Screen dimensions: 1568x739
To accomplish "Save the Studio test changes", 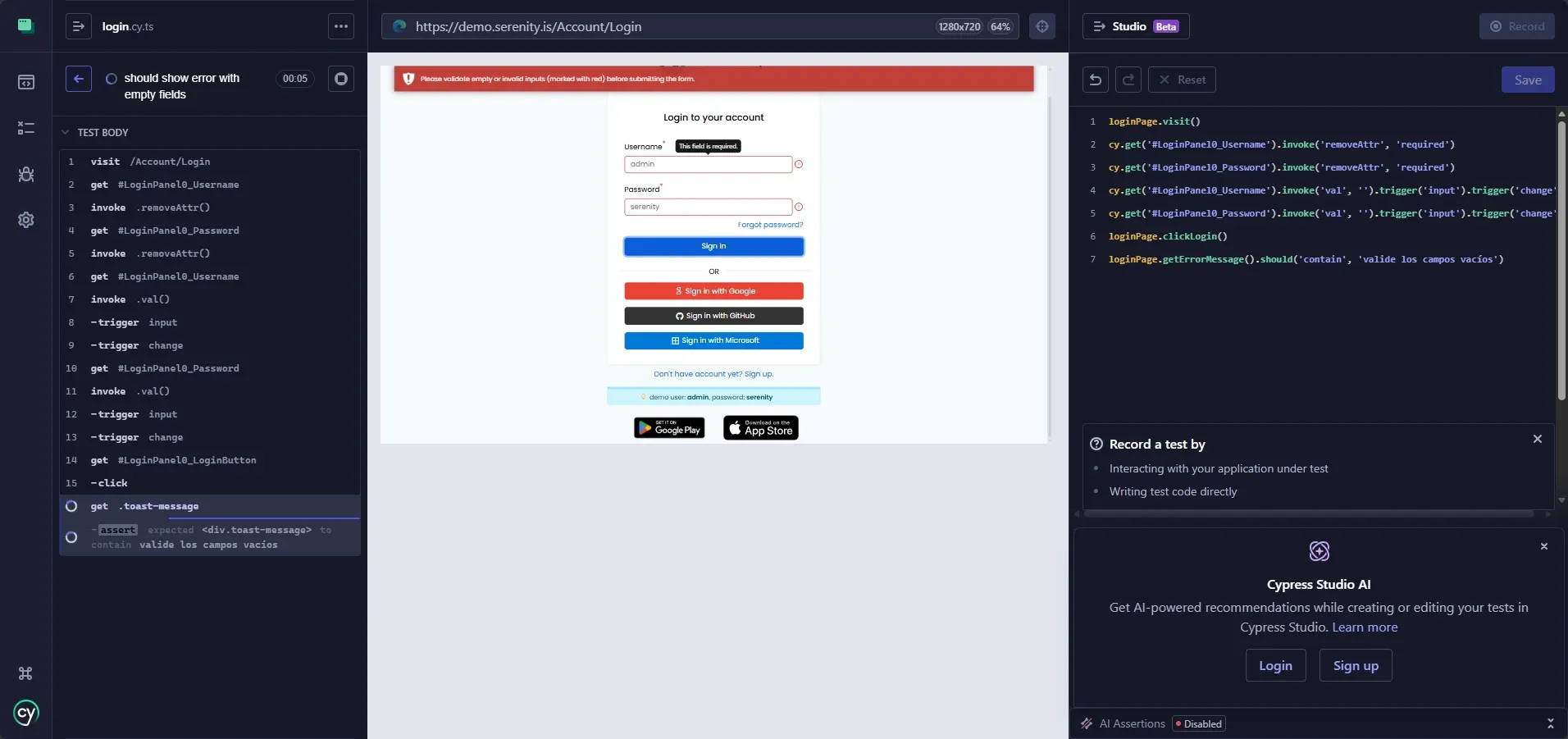I will pos(1528,80).
